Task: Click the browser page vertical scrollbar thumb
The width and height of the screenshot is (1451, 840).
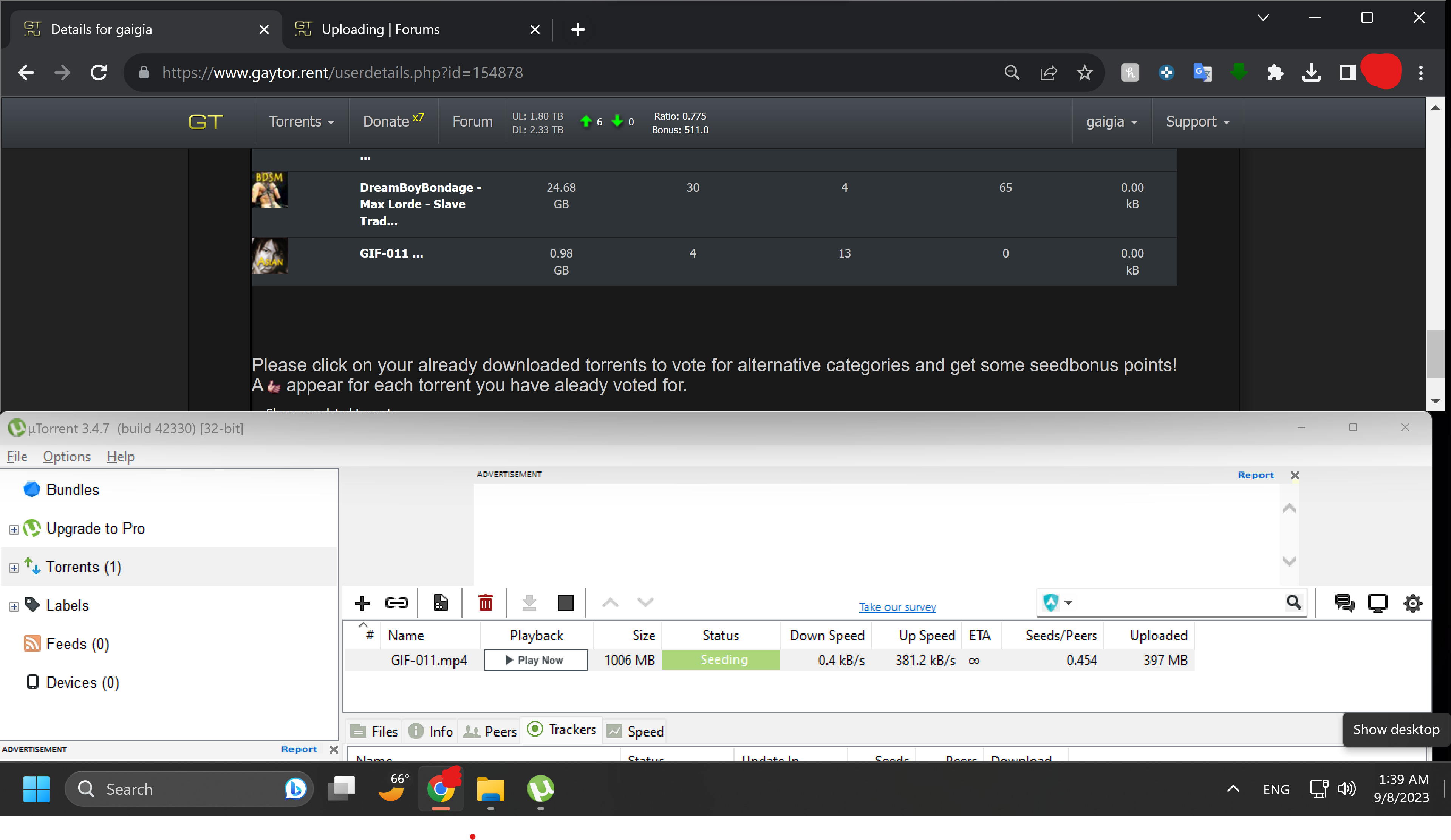Action: [1436, 354]
